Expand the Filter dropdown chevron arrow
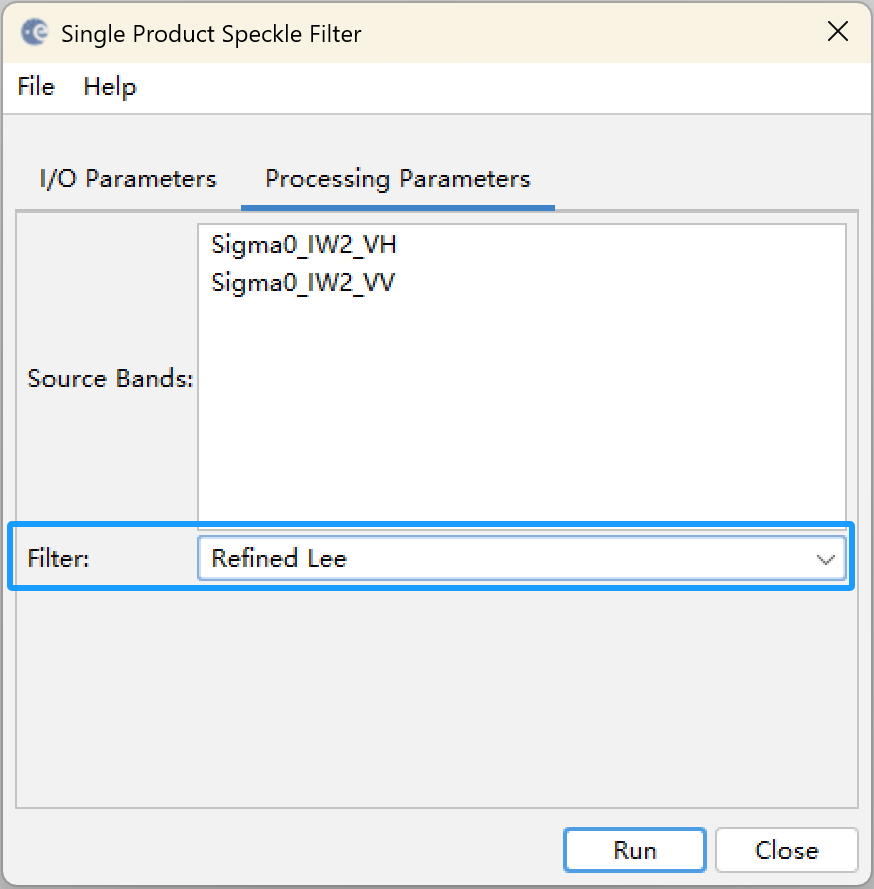Image resolution: width=874 pixels, height=889 pixels. 825,560
